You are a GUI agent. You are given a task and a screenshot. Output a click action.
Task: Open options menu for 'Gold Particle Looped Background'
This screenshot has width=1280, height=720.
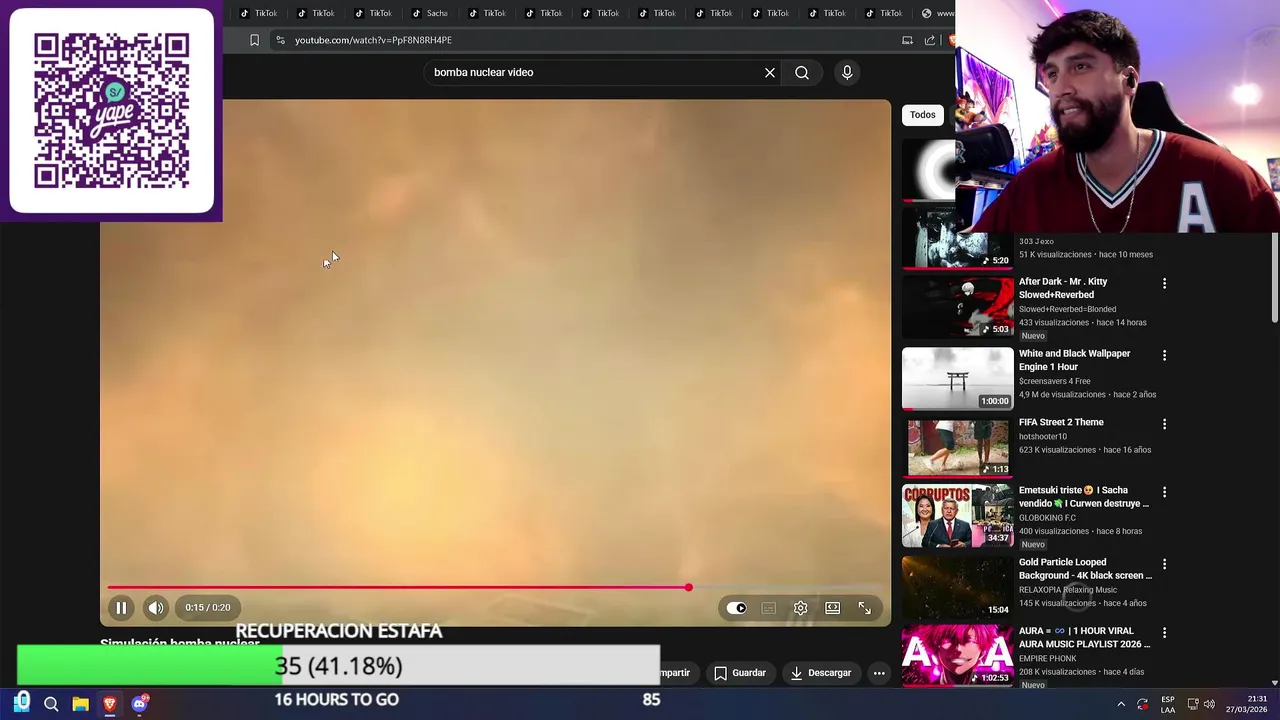coord(1164,564)
